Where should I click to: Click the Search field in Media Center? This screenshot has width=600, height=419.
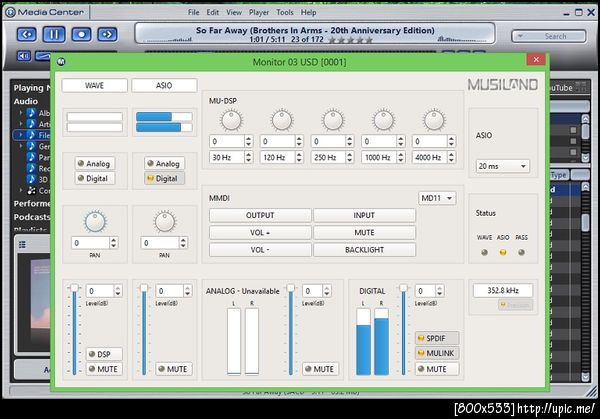coord(549,36)
